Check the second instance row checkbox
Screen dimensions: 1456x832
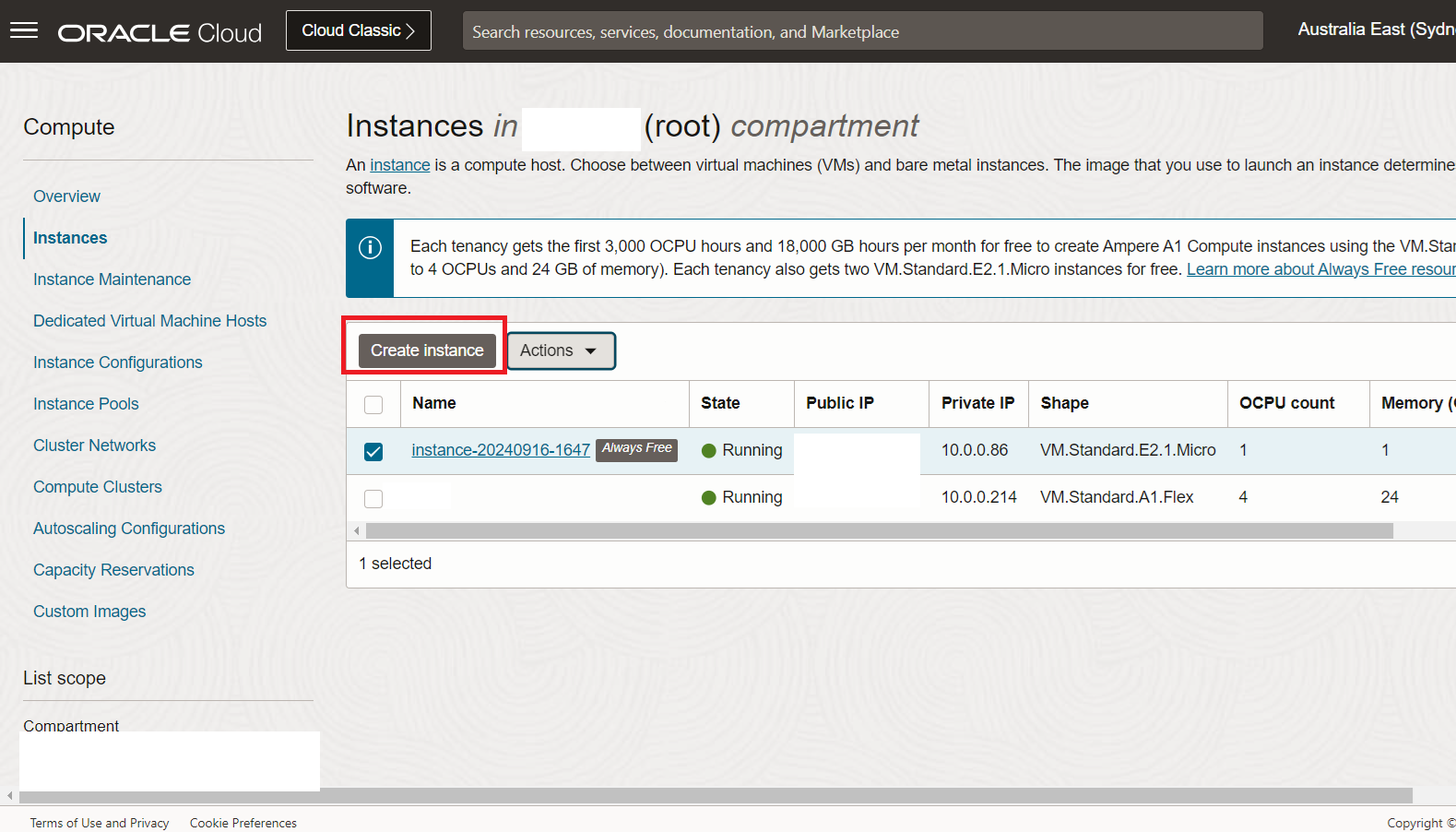pos(373,498)
